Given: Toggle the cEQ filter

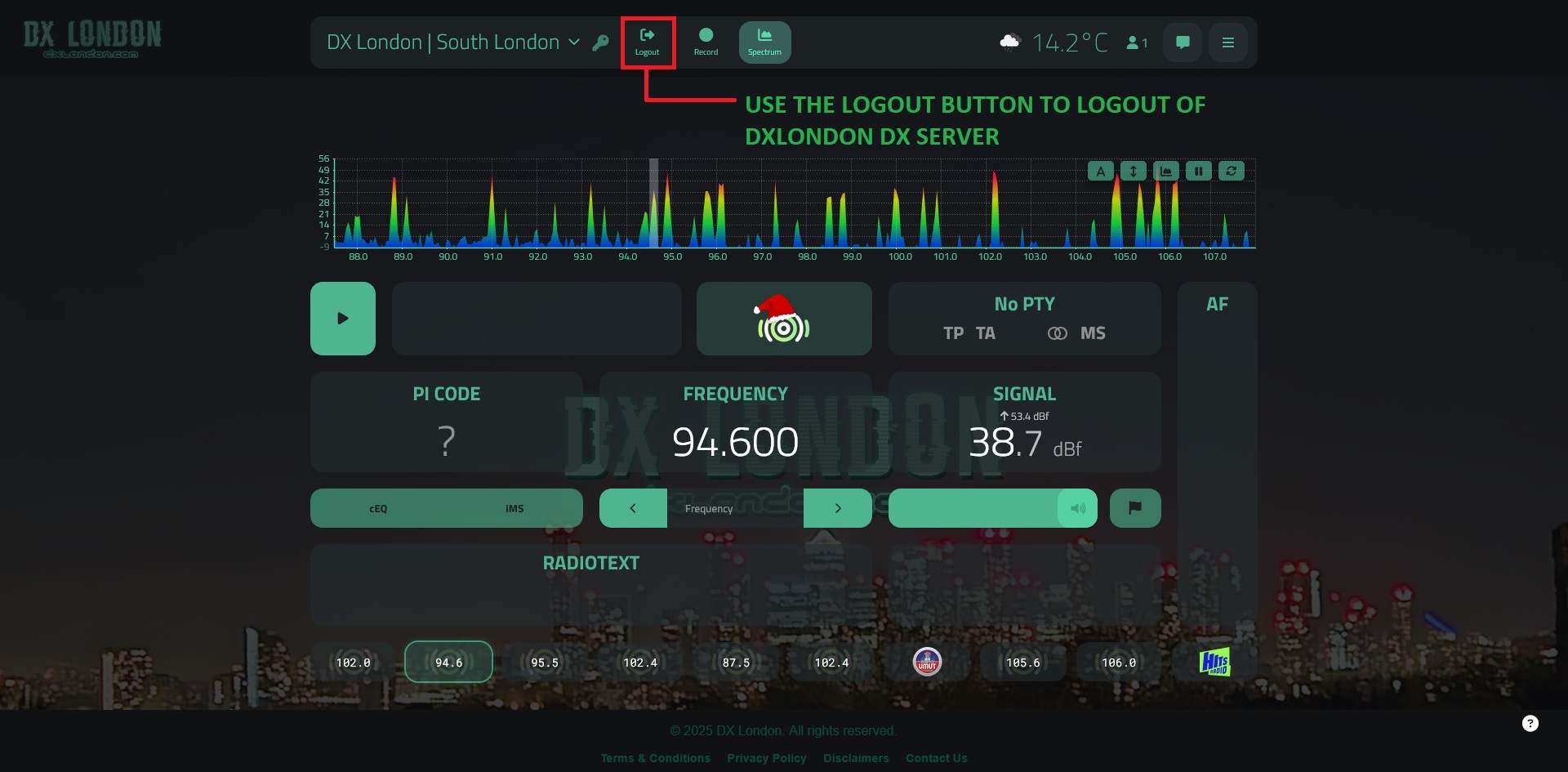Looking at the screenshot, I should 378,508.
